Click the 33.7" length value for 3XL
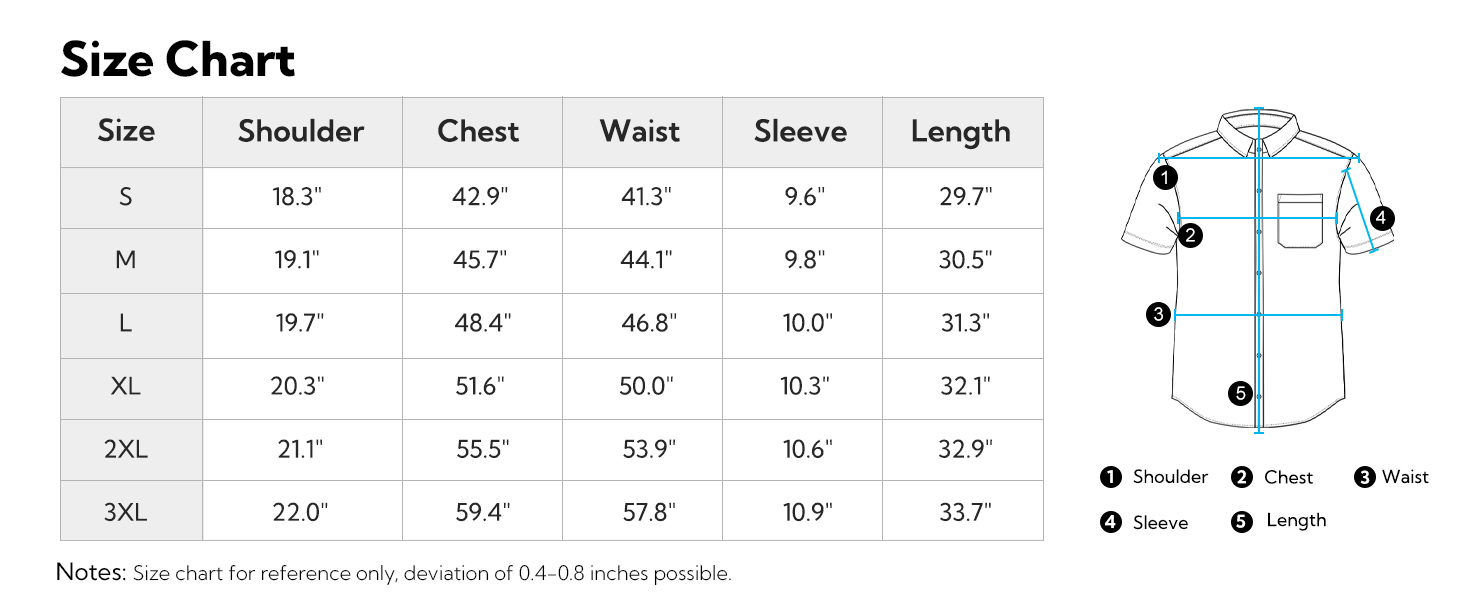The height and width of the screenshot is (600, 1464). (x=965, y=513)
